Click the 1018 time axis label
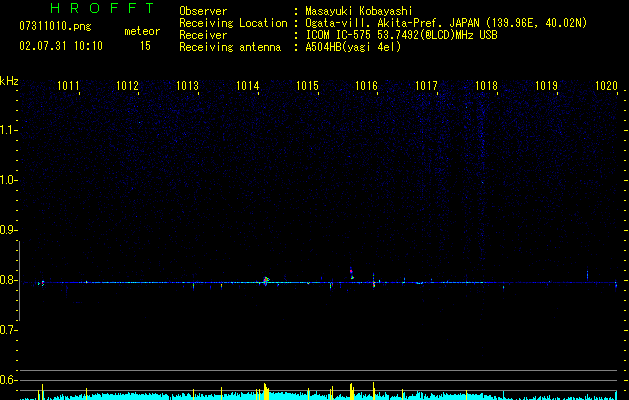Viewport: 629px width, 400px height. point(486,86)
